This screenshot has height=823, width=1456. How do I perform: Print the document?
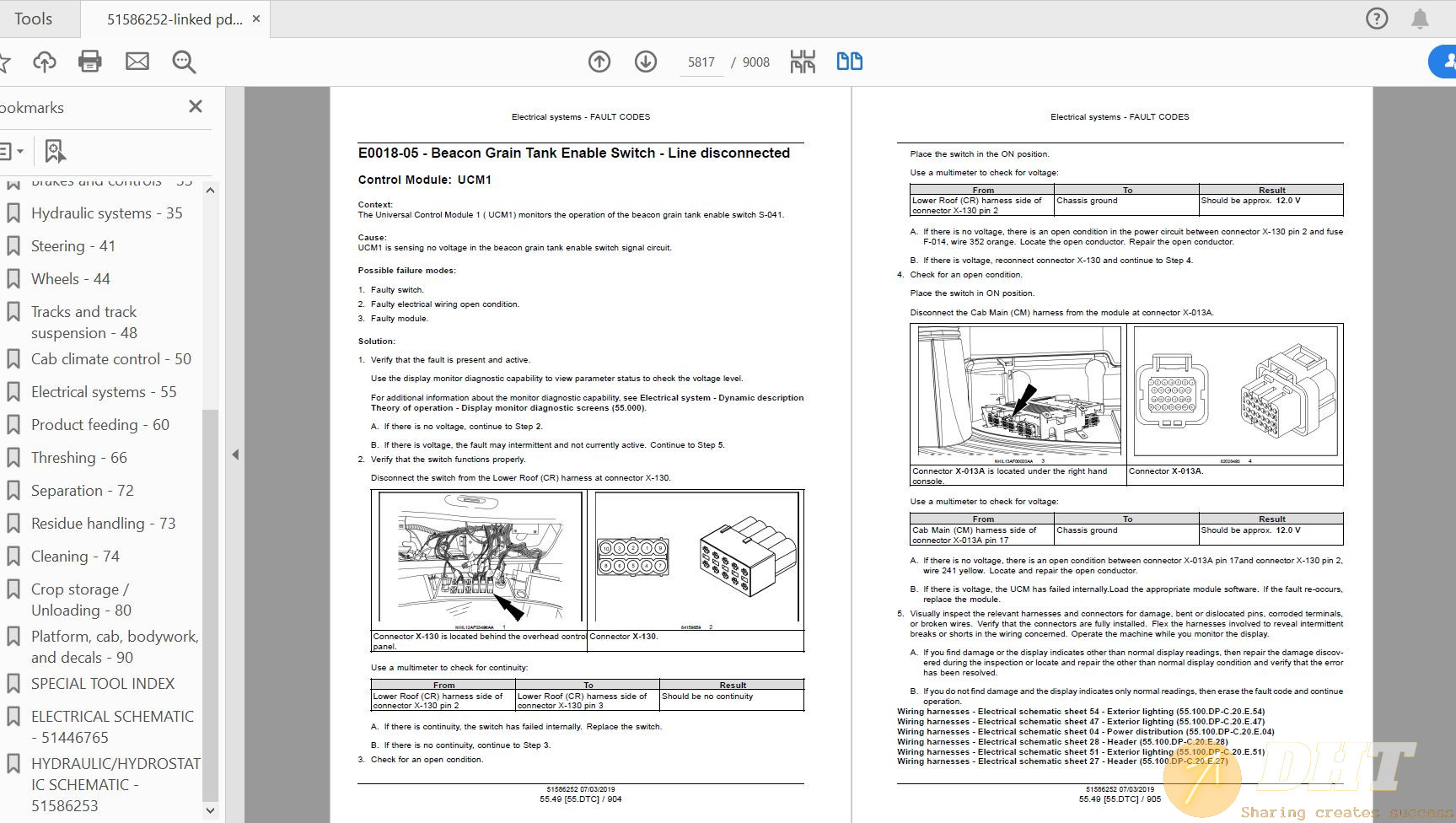tap(90, 62)
